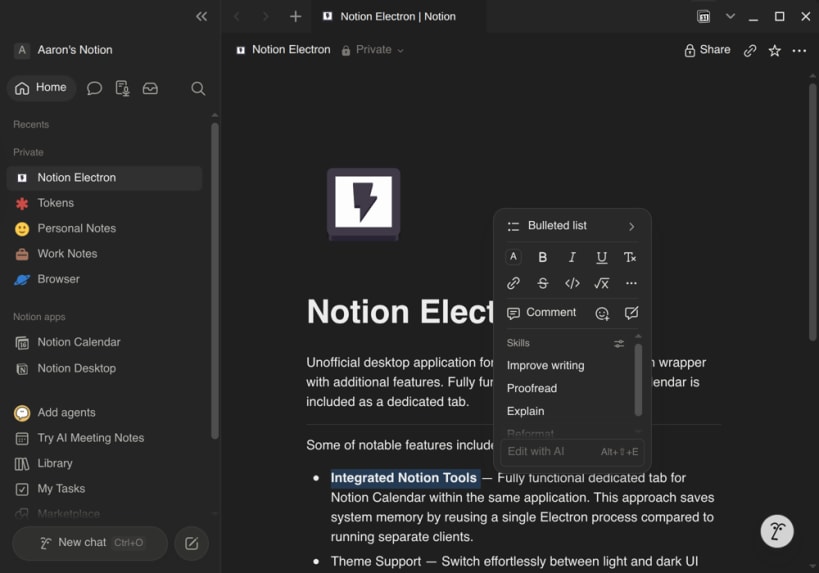Toggle italic formatting on selection
The height and width of the screenshot is (573, 819).
tap(572, 257)
